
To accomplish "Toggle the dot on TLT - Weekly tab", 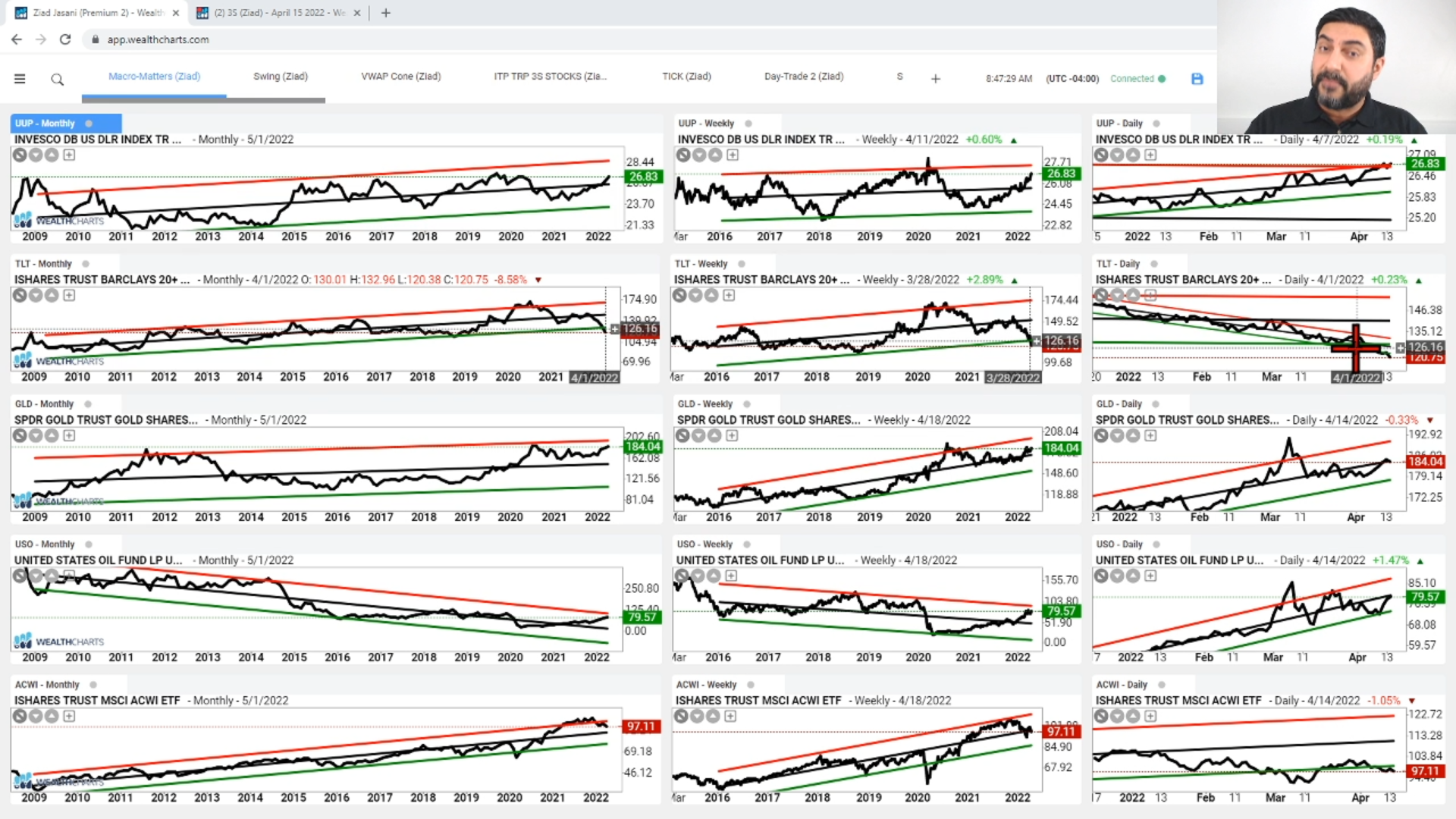I will (742, 264).
